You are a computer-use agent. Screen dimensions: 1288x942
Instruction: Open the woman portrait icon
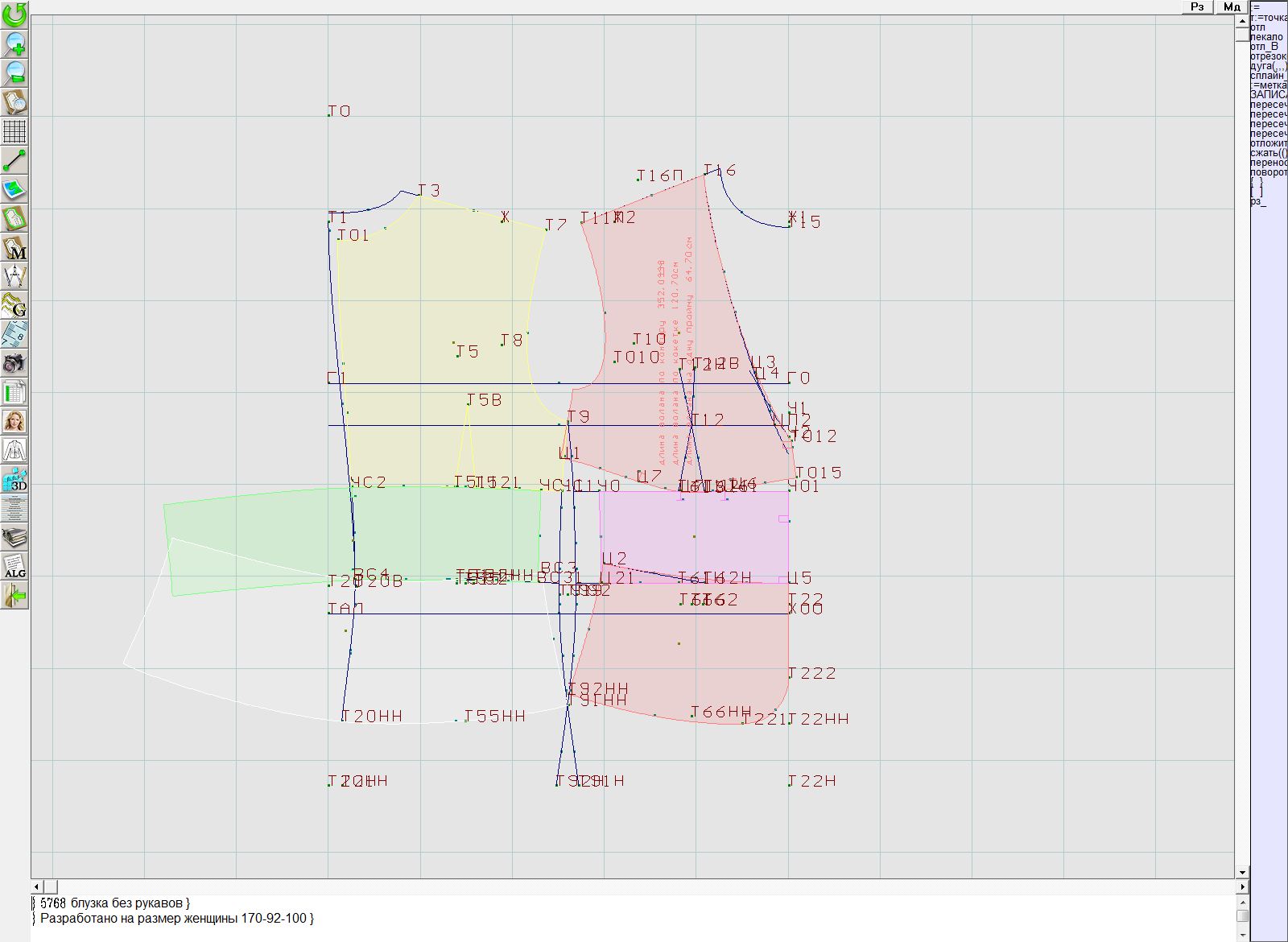14,421
